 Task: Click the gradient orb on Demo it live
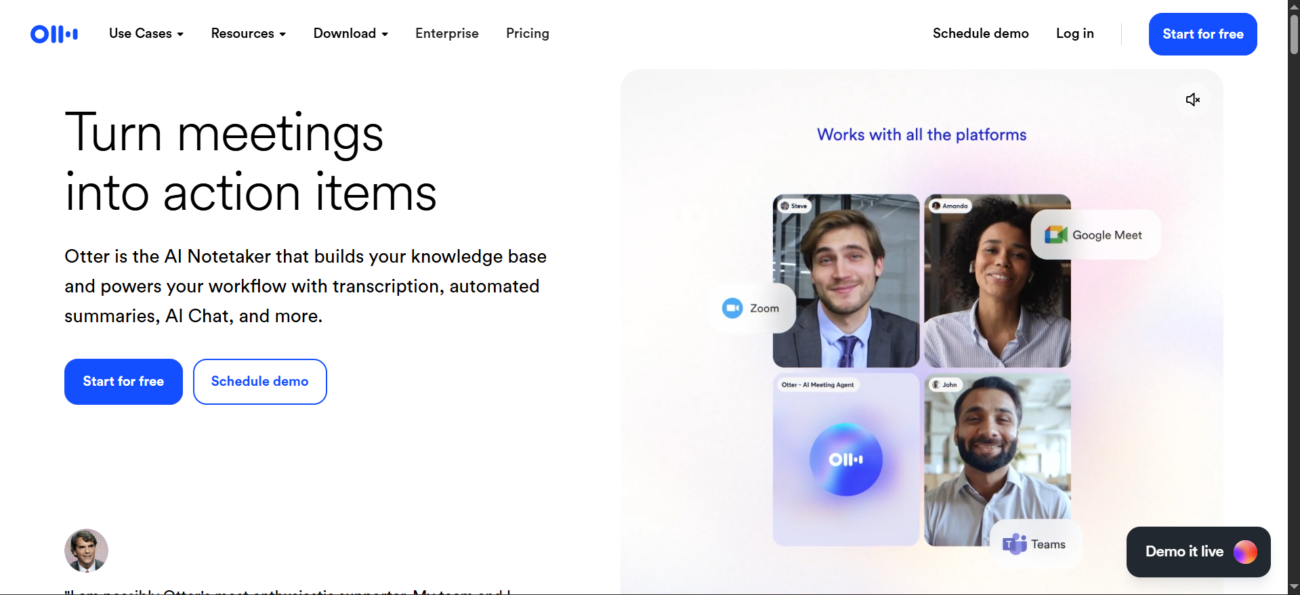pyautogui.click(x=1245, y=552)
